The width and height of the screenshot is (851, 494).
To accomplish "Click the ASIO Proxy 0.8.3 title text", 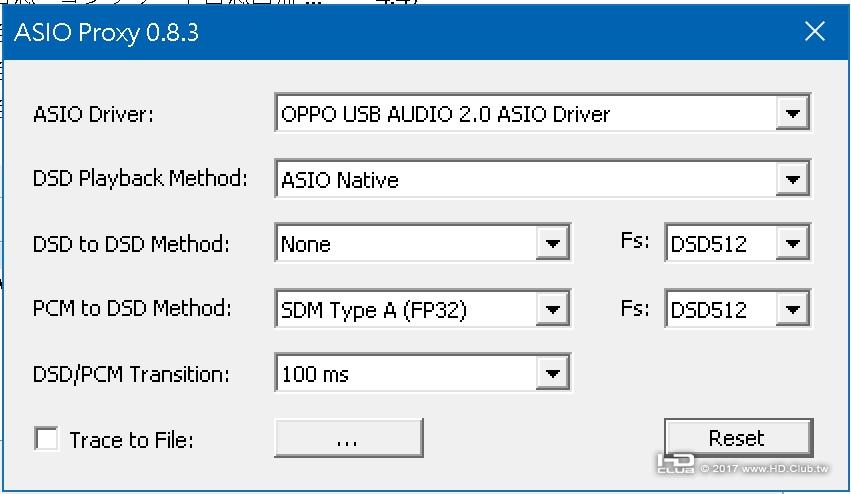I will [106, 33].
